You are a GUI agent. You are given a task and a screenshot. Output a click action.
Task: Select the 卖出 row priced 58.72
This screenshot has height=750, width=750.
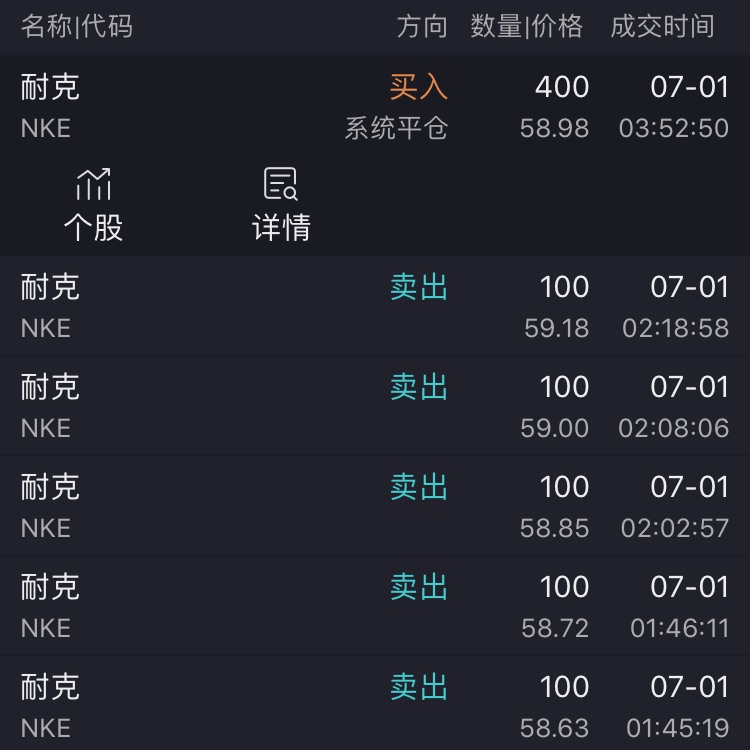pyautogui.click(x=375, y=606)
